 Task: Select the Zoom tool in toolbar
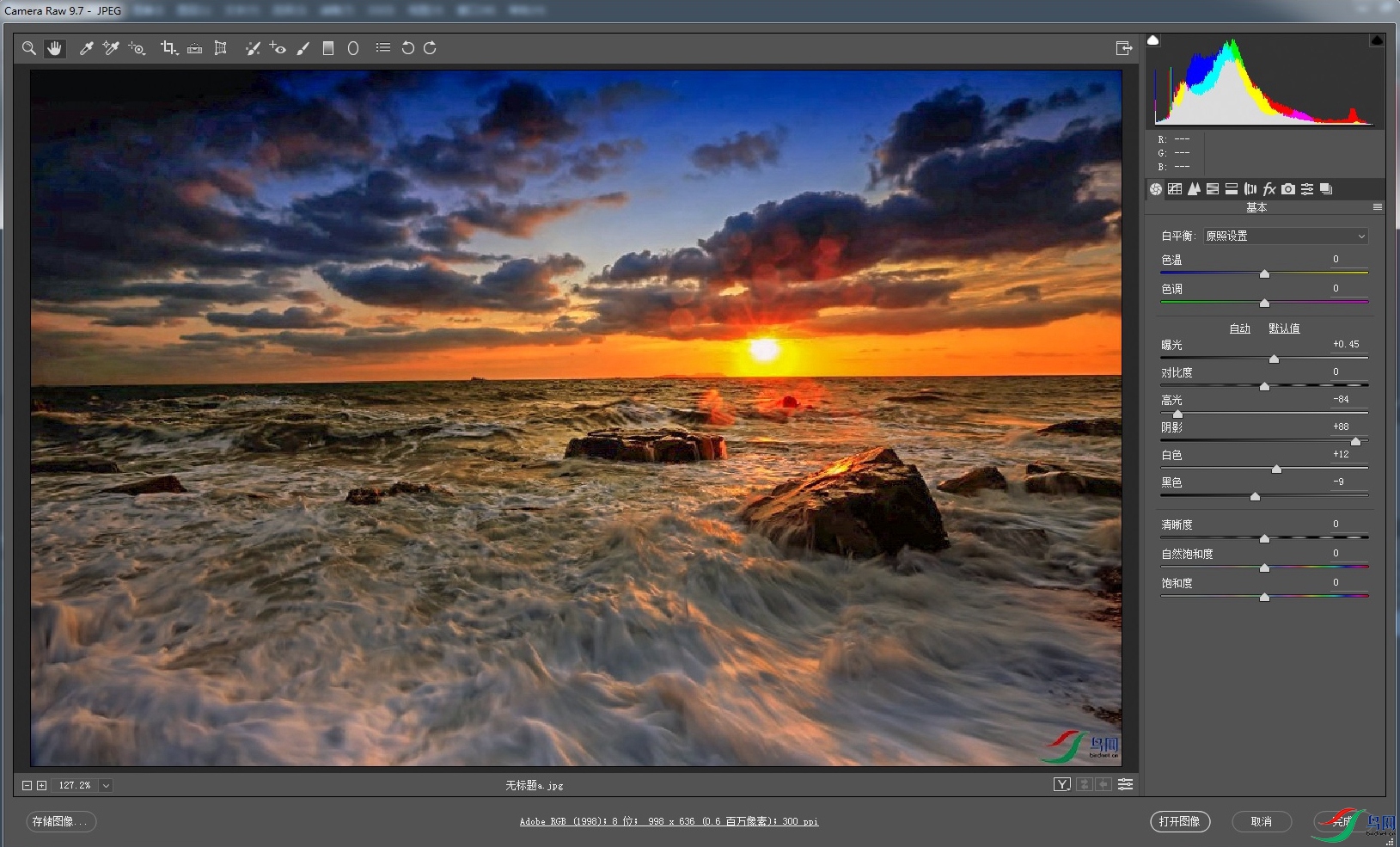click(x=29, y=48)
